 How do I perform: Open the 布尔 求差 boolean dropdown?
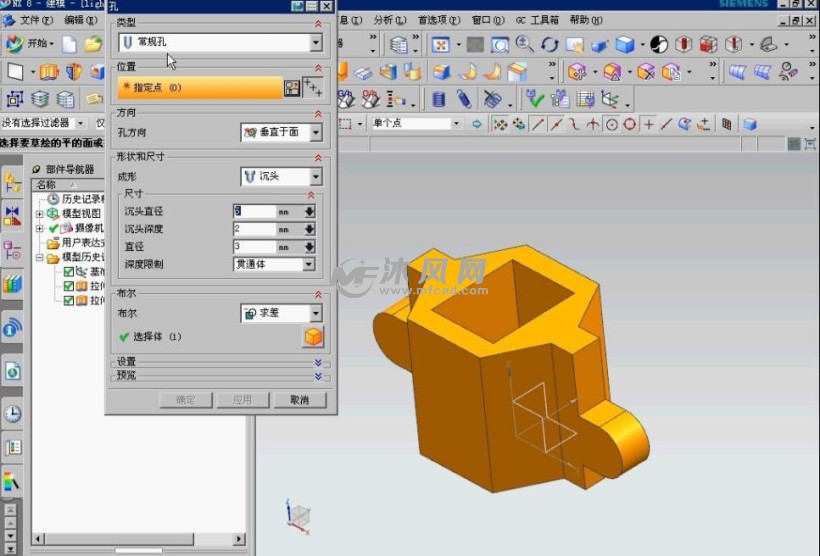point(316,313)
